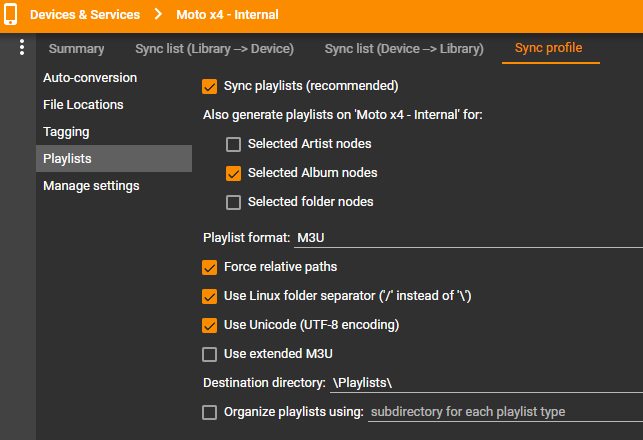Open Auto-conversion settings

90,78
